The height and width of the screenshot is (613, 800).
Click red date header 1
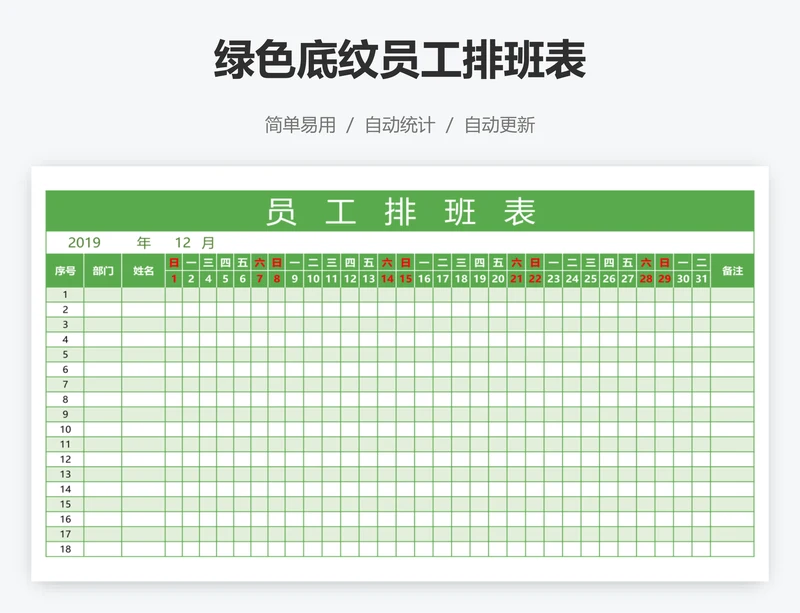click(174, 279)
